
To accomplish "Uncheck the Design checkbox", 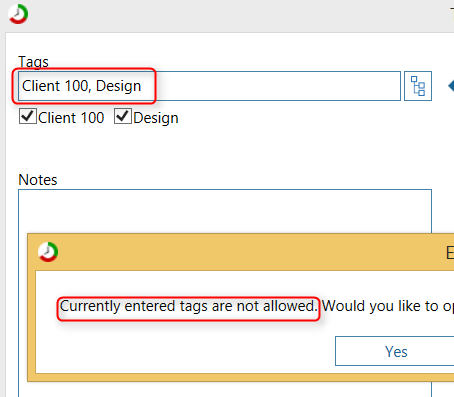I will point(123,116).
